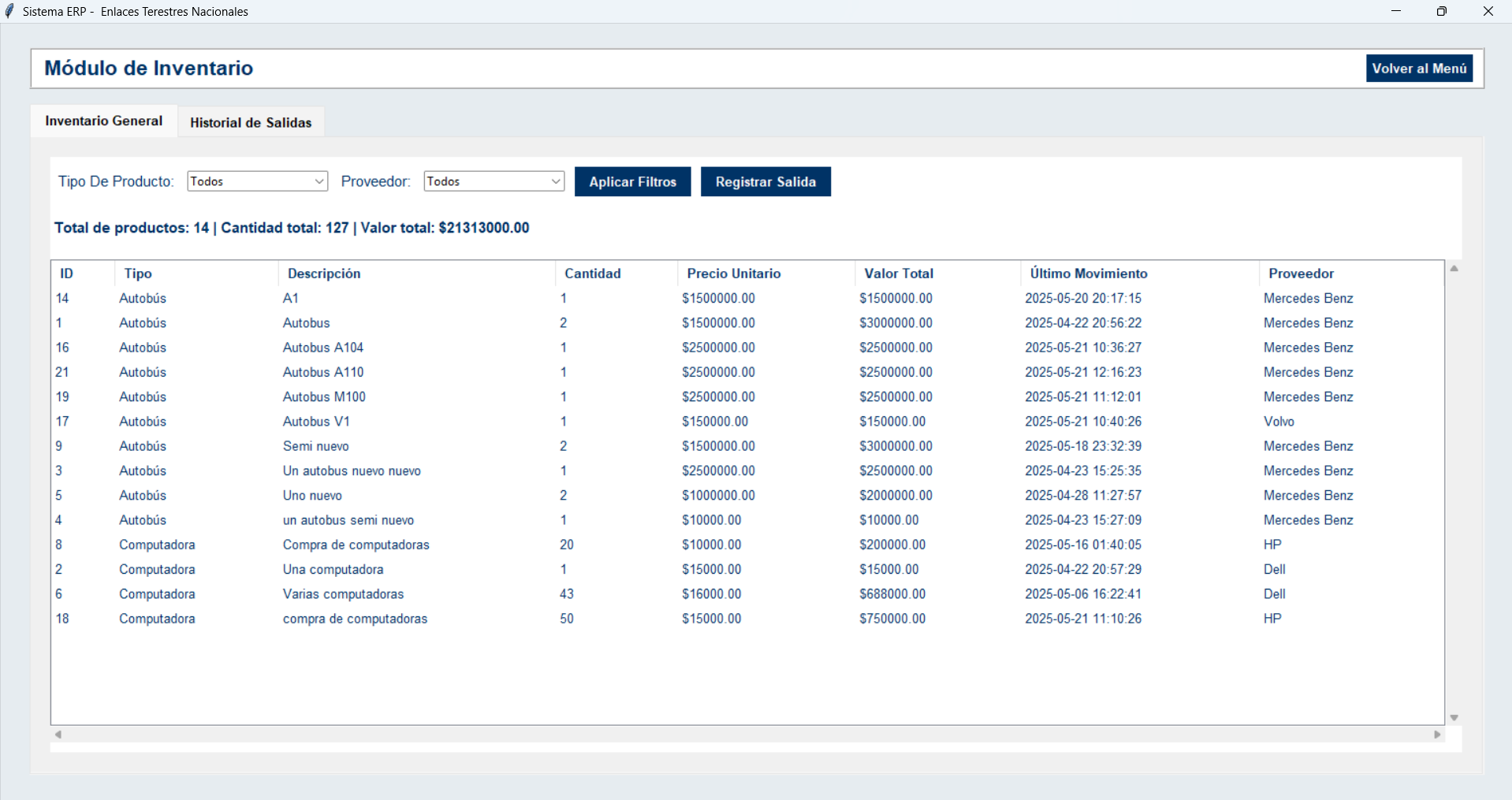The image size is (1512, 800).
Task: Click the vertical scrollbar up arrow
Action: click(1454, 269)
